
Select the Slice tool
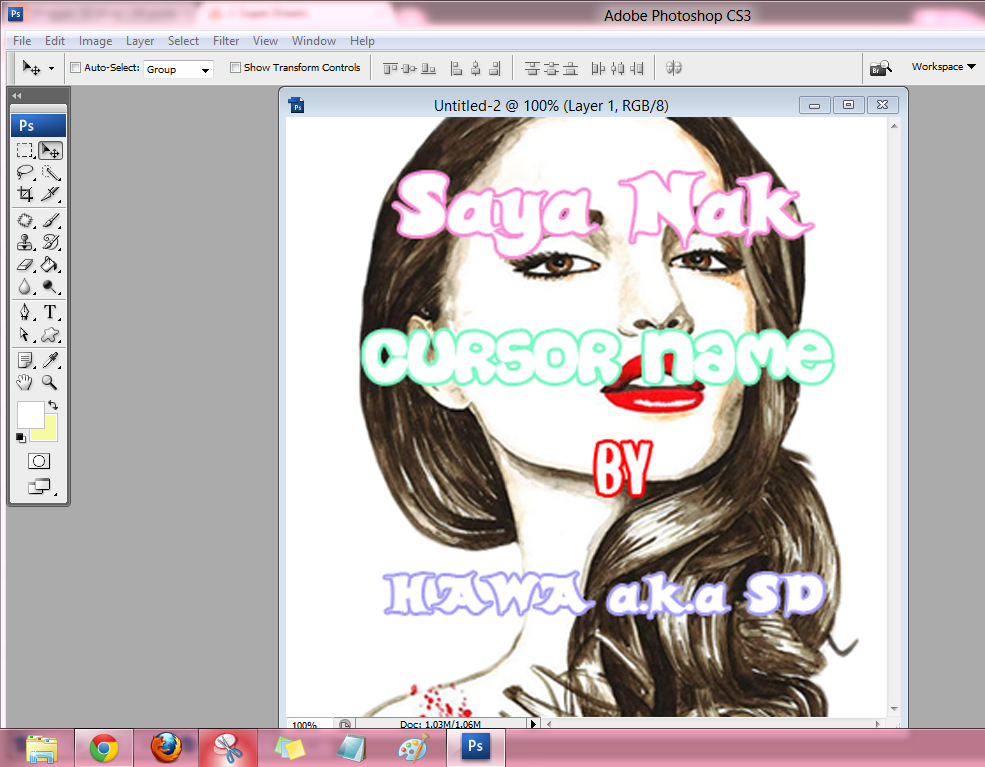pyautogui.click(x=50, y=194)
